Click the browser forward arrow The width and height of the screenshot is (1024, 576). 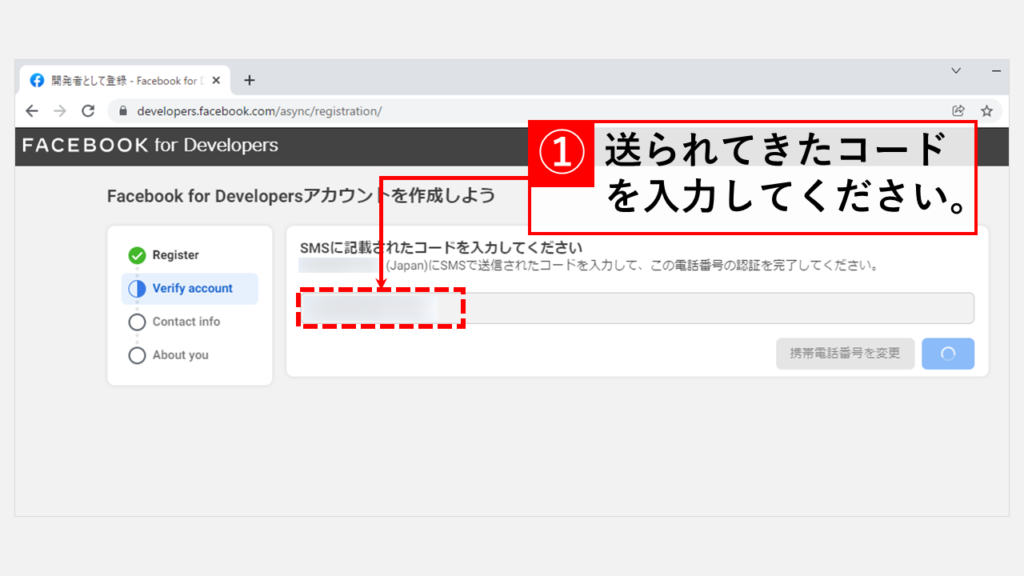pyautogui.click(x=60, y=111)
